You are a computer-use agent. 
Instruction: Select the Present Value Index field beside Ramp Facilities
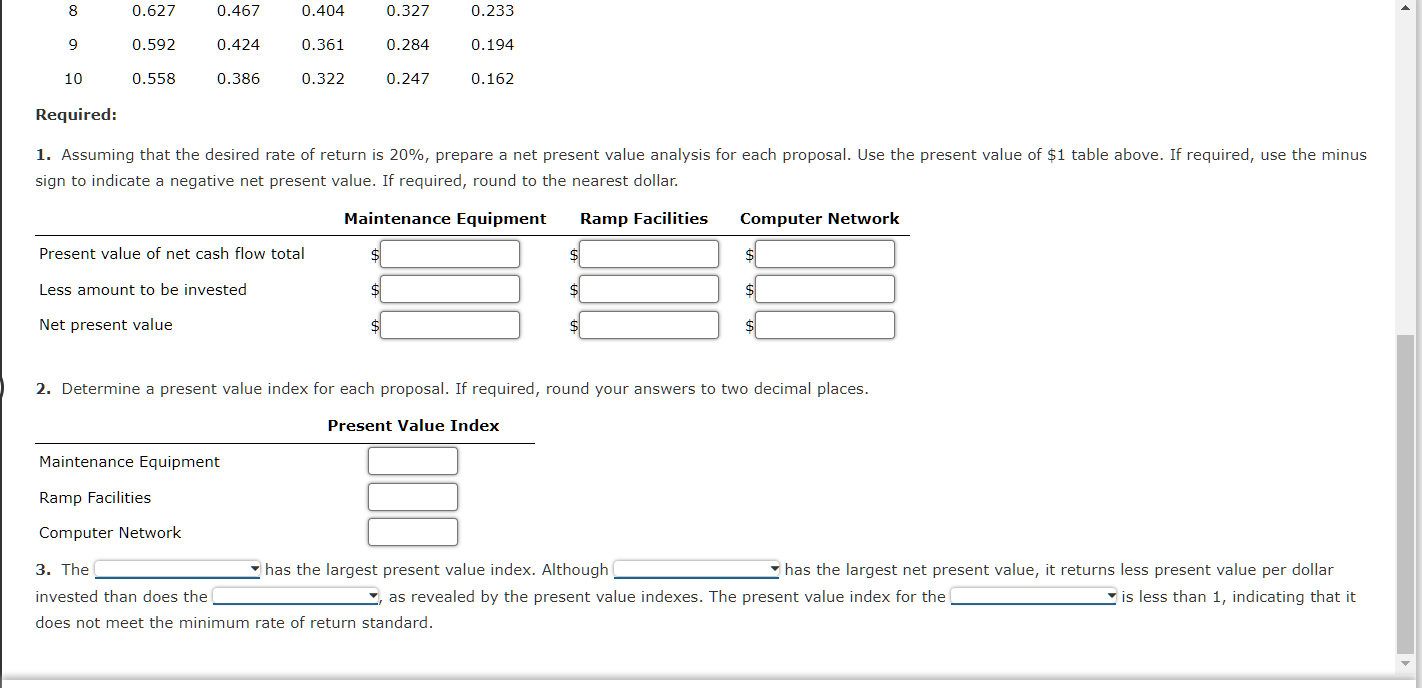(412, 496)
